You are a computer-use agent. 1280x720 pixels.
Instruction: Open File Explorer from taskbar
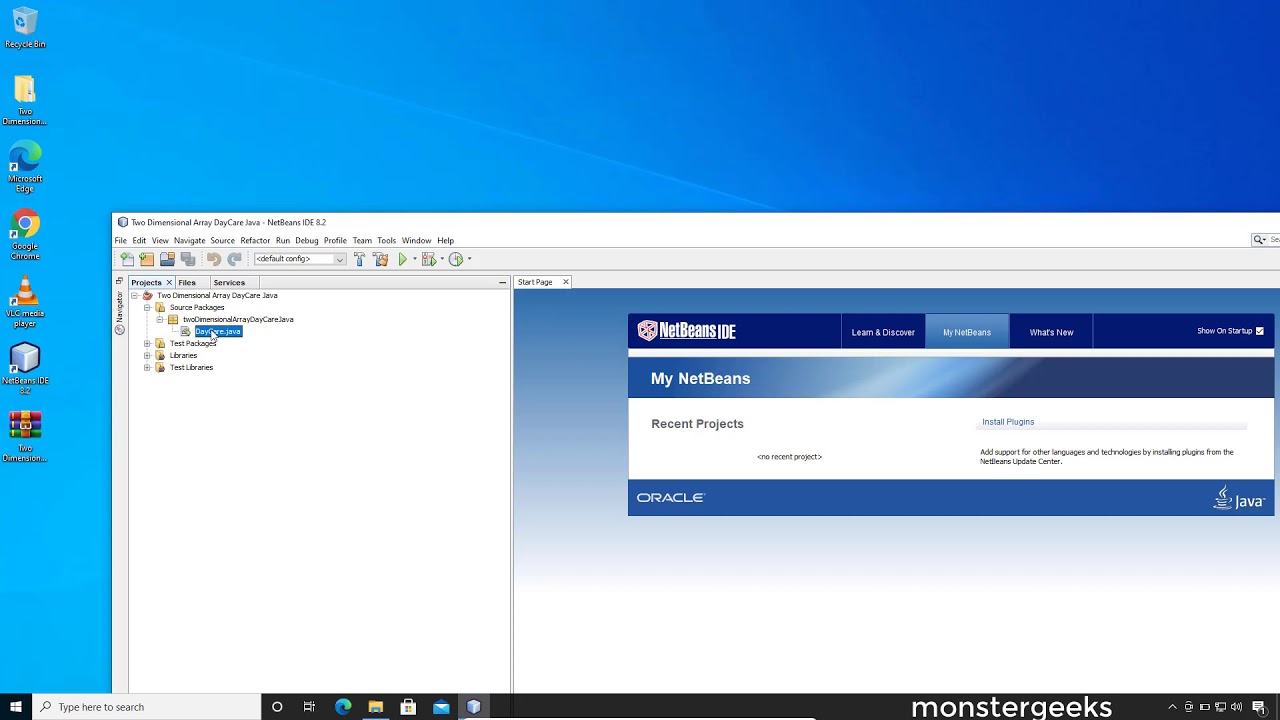[375, 707]
